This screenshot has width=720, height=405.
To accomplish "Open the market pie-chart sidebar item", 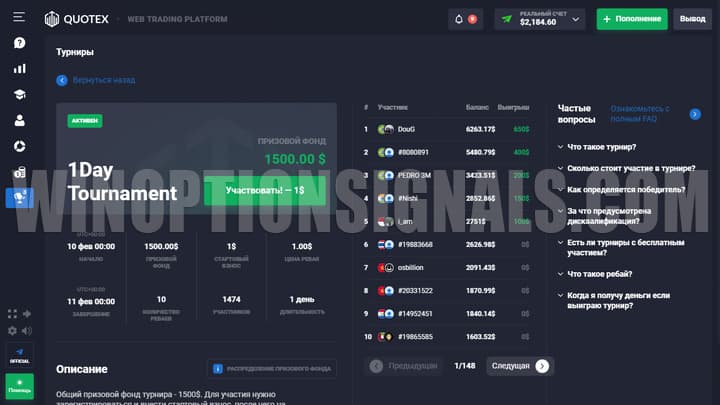I will [x=19, y=147].
